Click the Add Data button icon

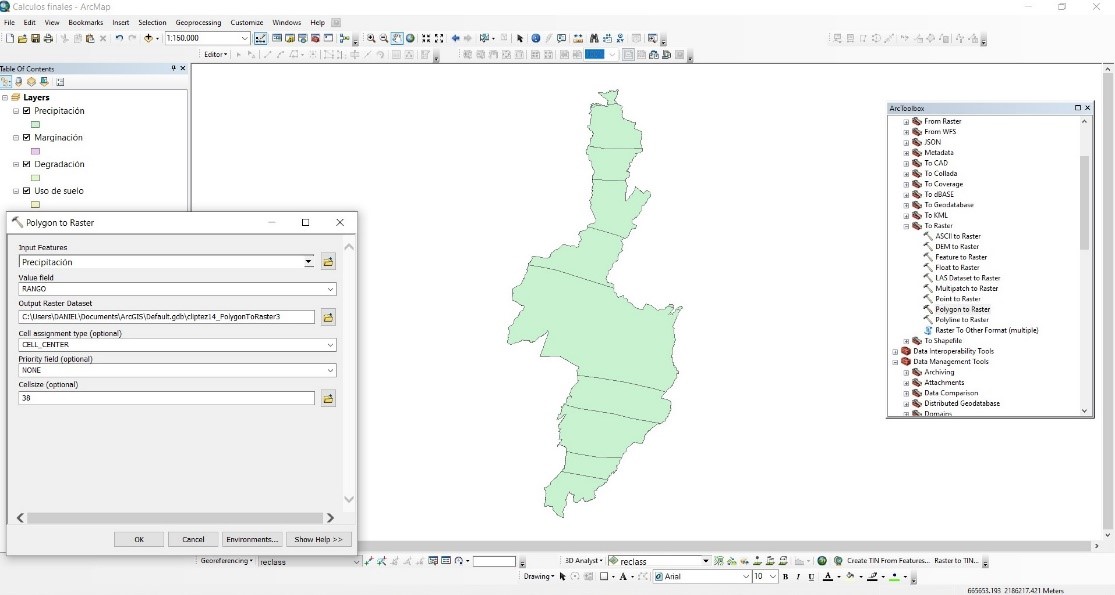click(x=151, y=38)
